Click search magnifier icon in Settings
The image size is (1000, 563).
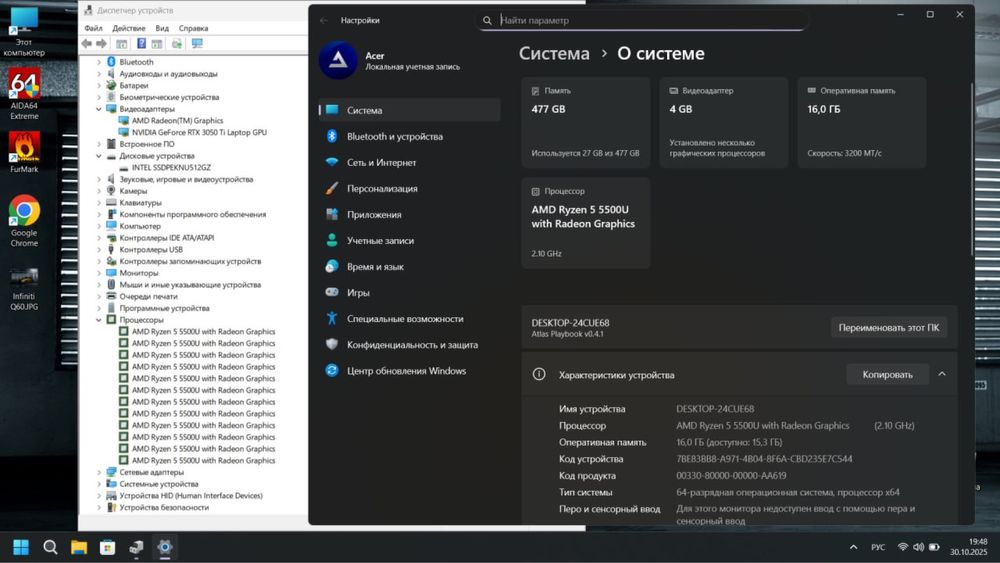[487, 20]
